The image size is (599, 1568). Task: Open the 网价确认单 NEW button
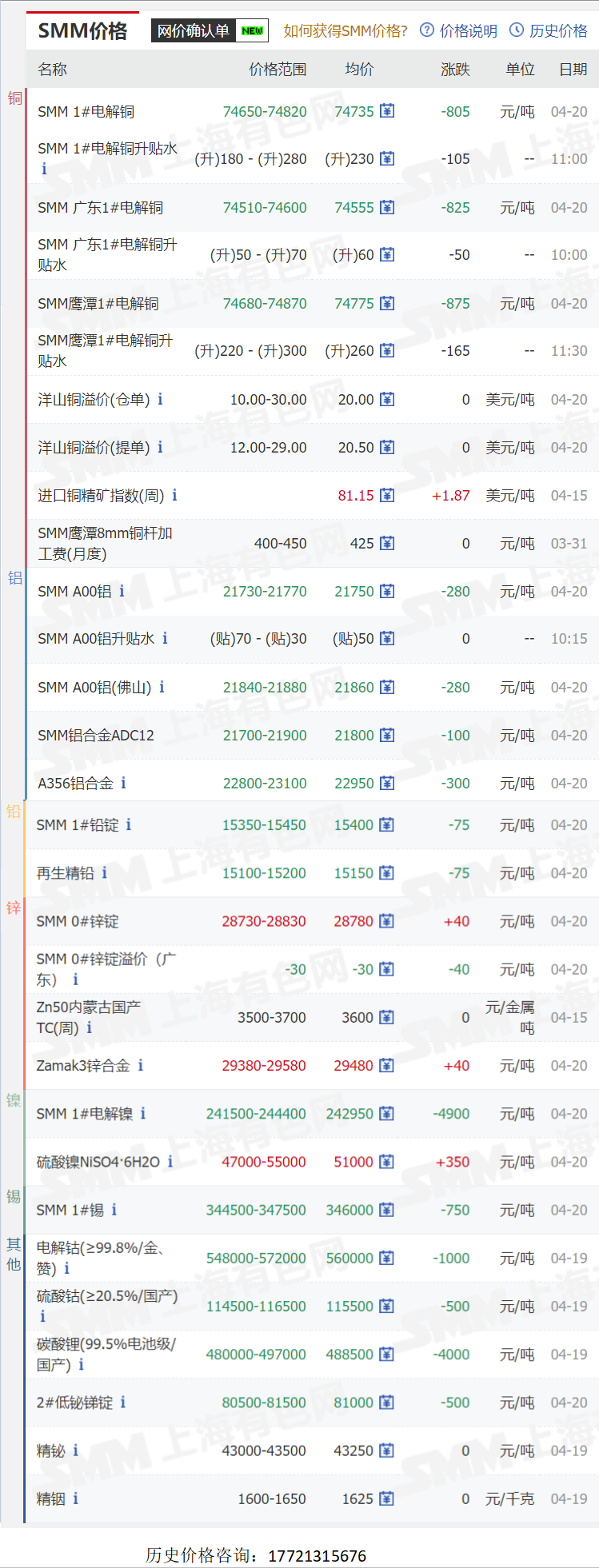(210, 30)
